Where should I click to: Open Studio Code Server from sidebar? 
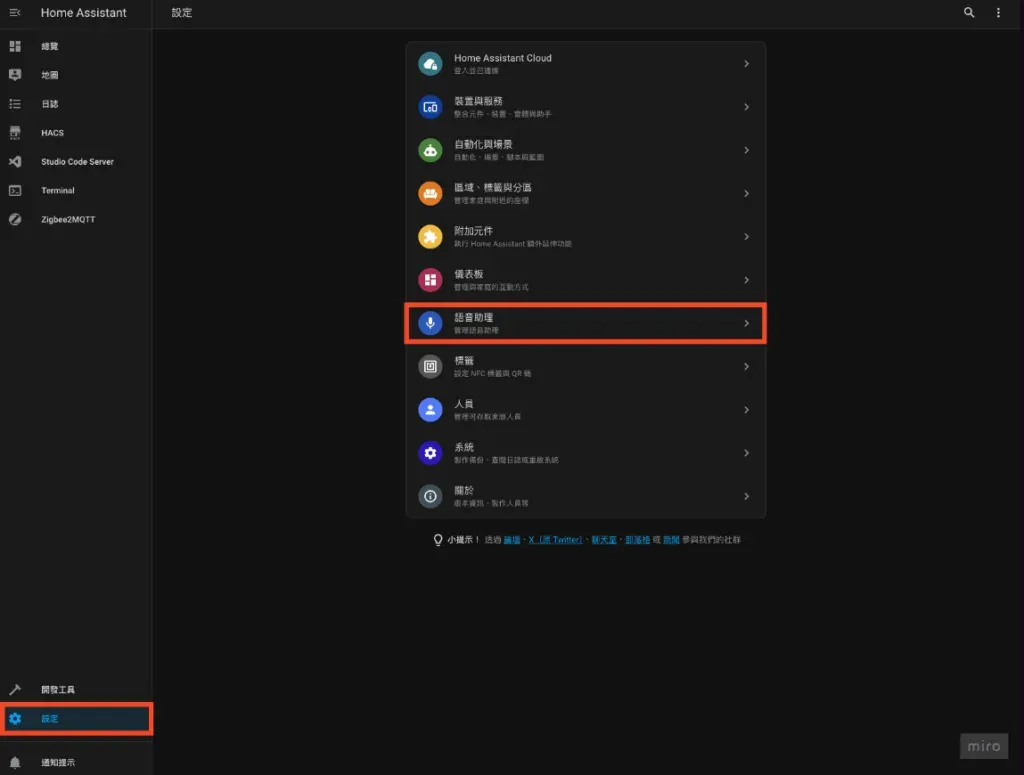tap(14, 161)
